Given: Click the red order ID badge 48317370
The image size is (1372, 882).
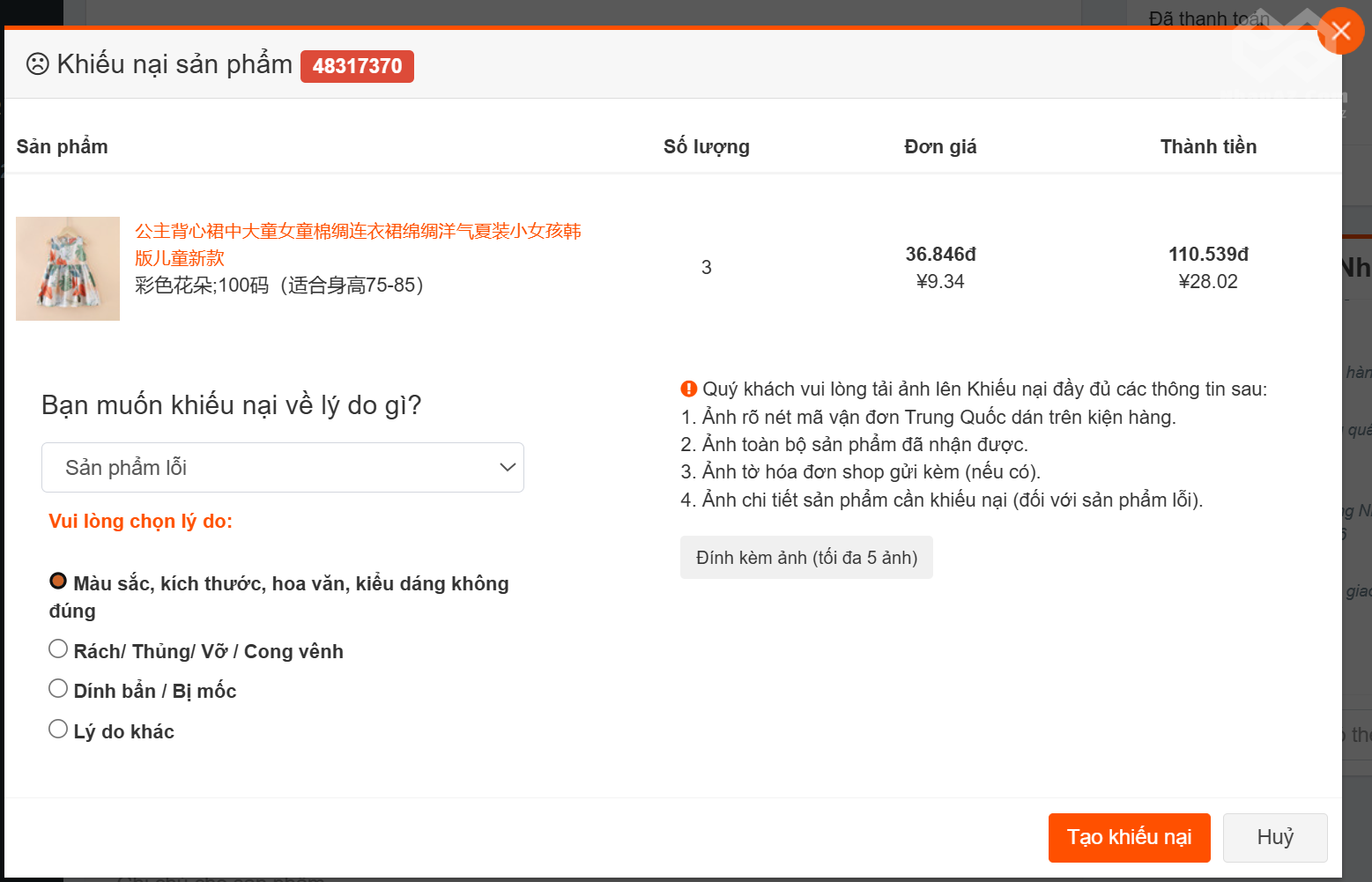Looking at the screenshot, I should pos(357,66).
